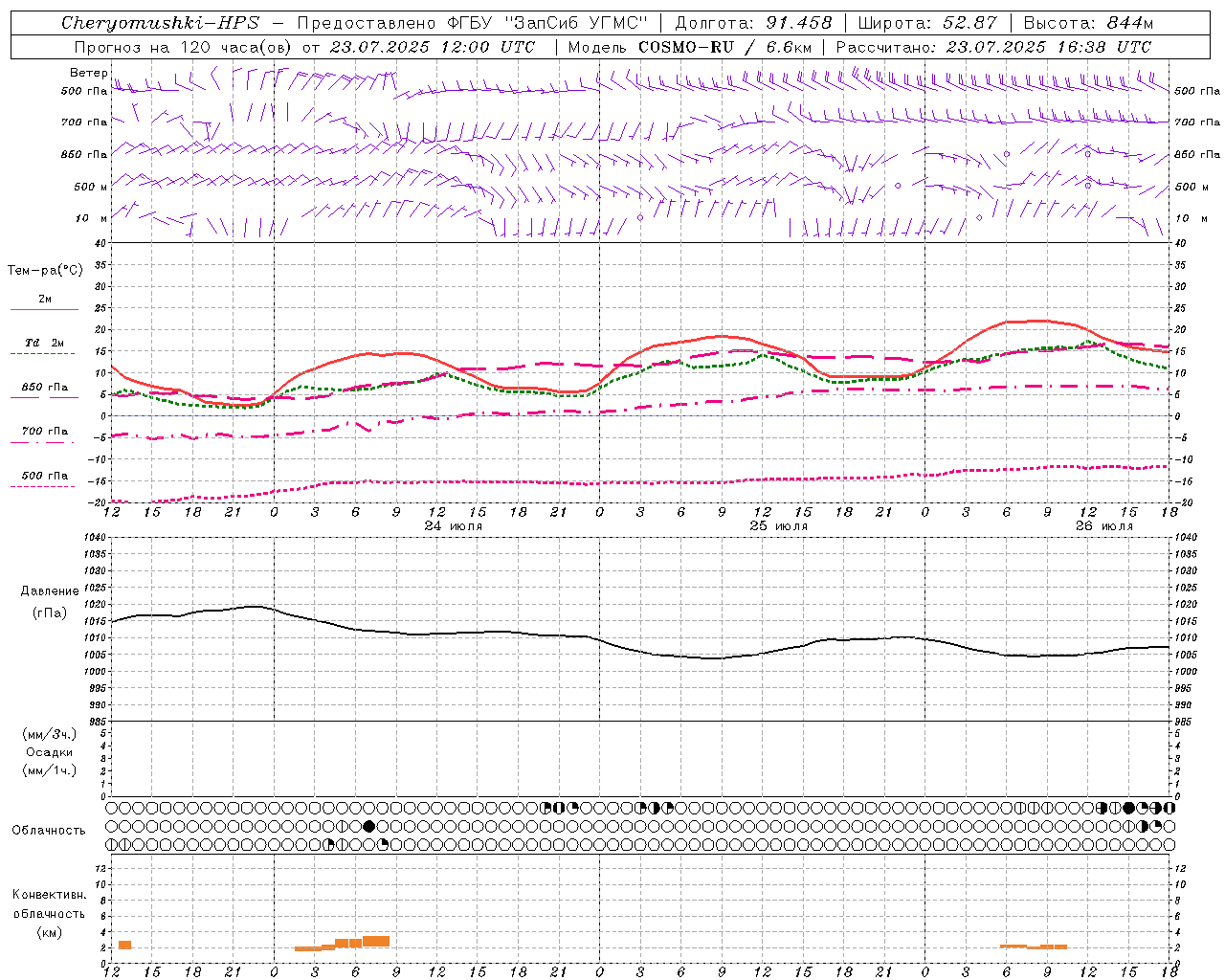This screenshot has height=980, width=1225.
Task: Click the 24 июля date label
Action: pos(454,526)
